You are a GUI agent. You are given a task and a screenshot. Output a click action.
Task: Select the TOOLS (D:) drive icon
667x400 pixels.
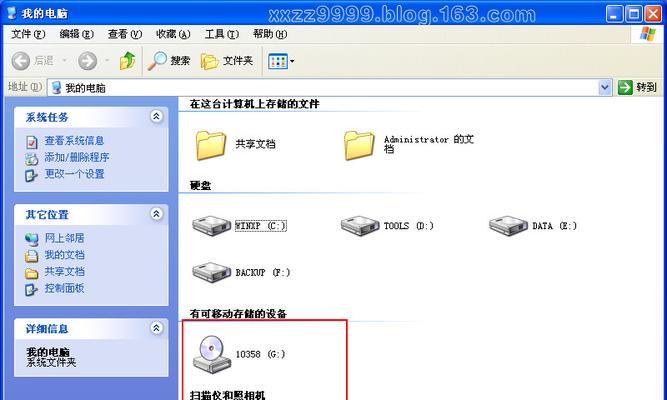pyautogui.click(x=360, y=225)
